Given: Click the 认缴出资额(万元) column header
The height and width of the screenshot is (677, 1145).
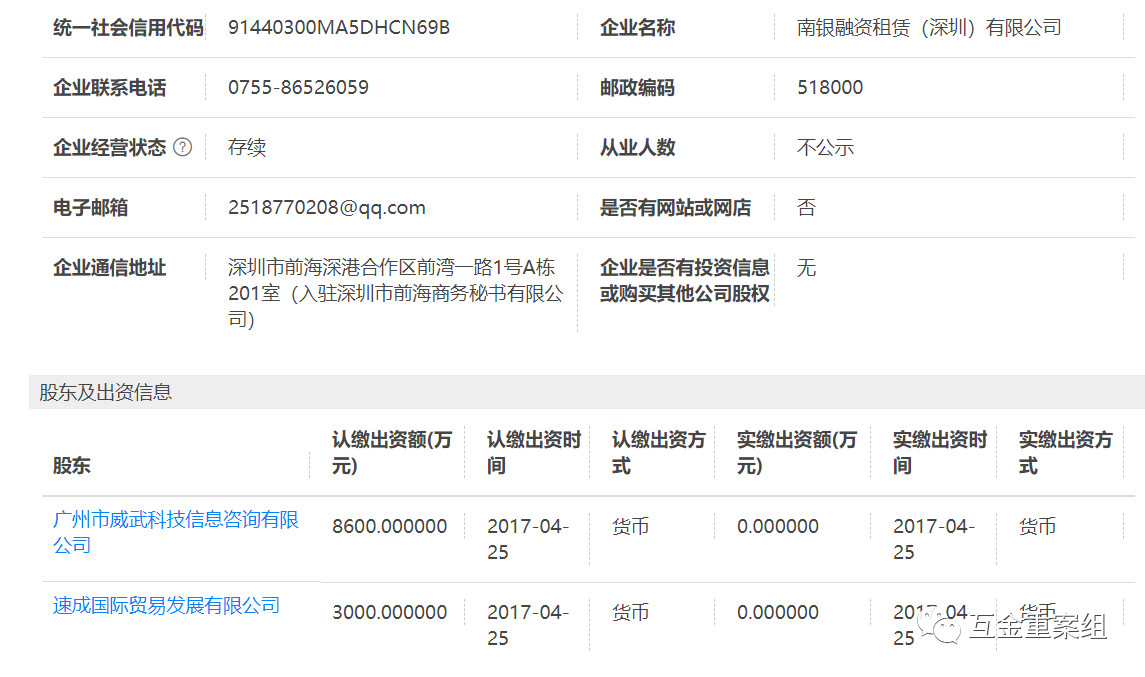Looking at the screenshot, I should point(392,452).
